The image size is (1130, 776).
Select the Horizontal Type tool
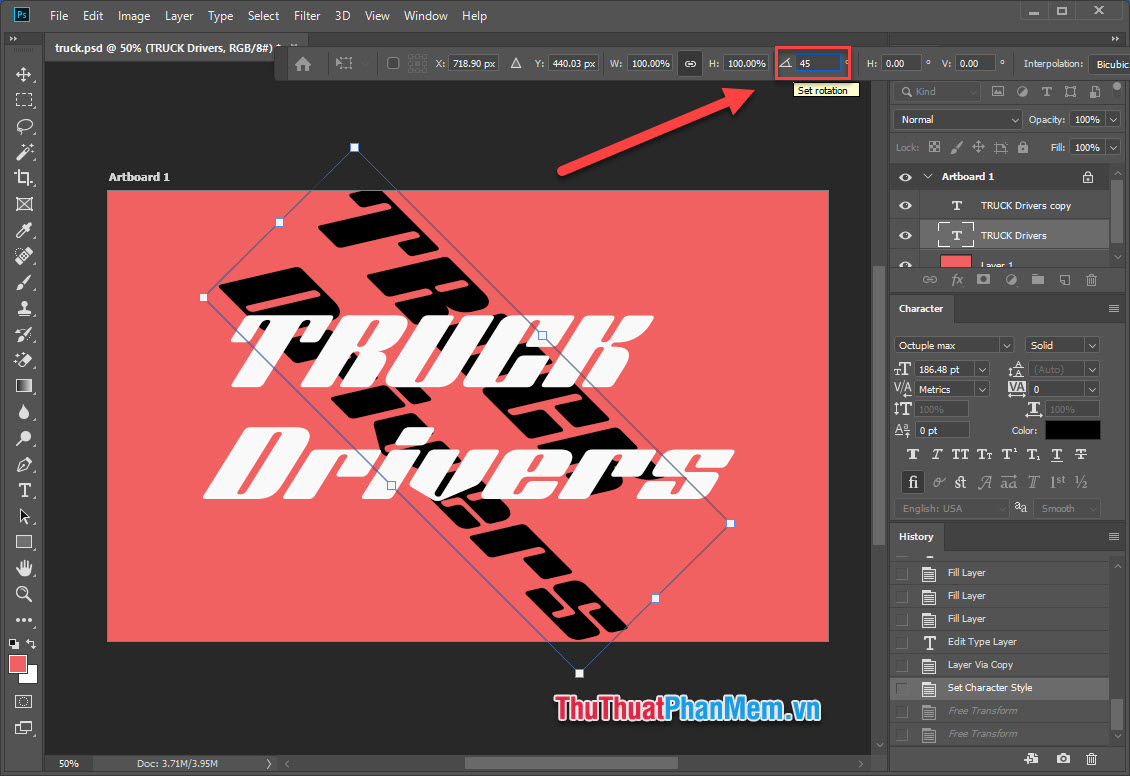[24, 491]
